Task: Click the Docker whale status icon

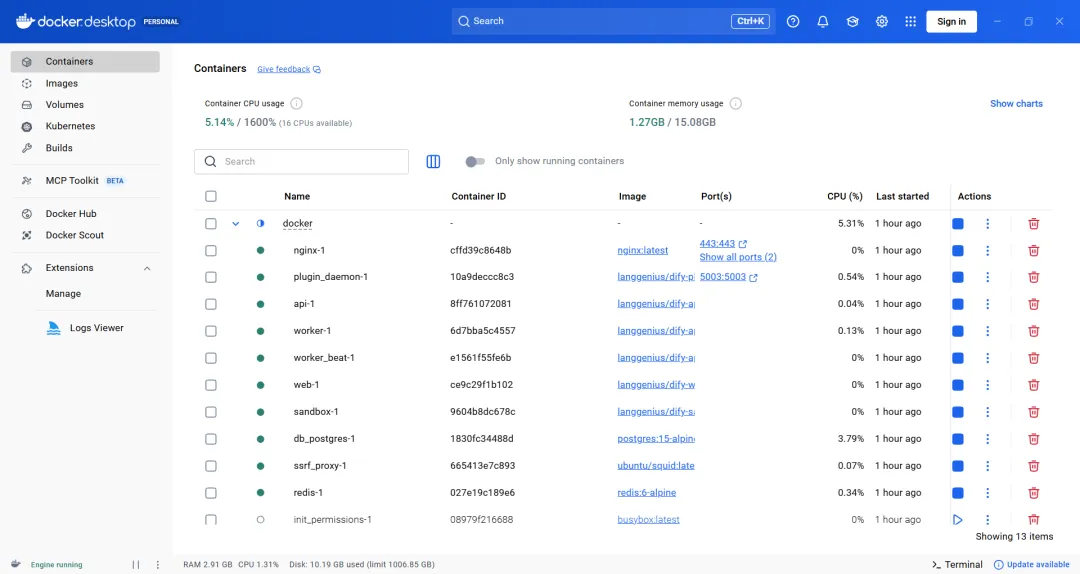Action: point(16,564)
